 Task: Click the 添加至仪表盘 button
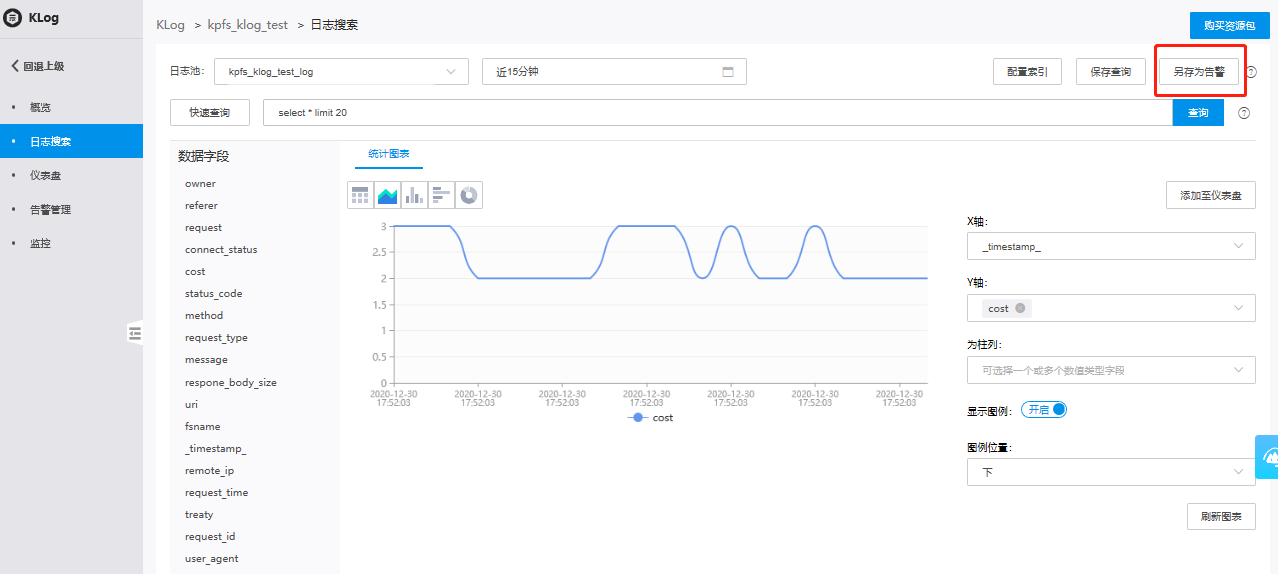1210,196
